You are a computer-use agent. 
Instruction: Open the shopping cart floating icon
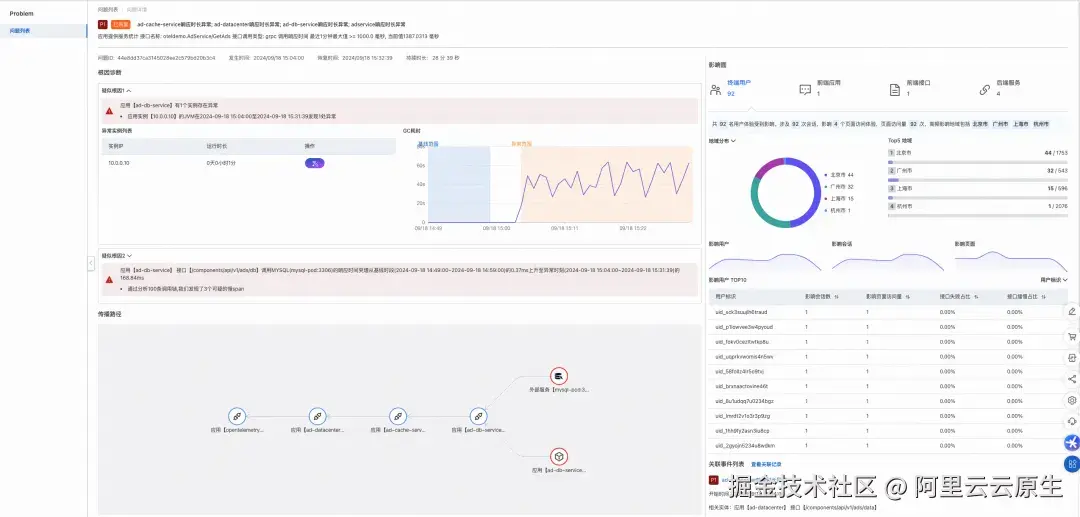click(x=1072, y=337)
